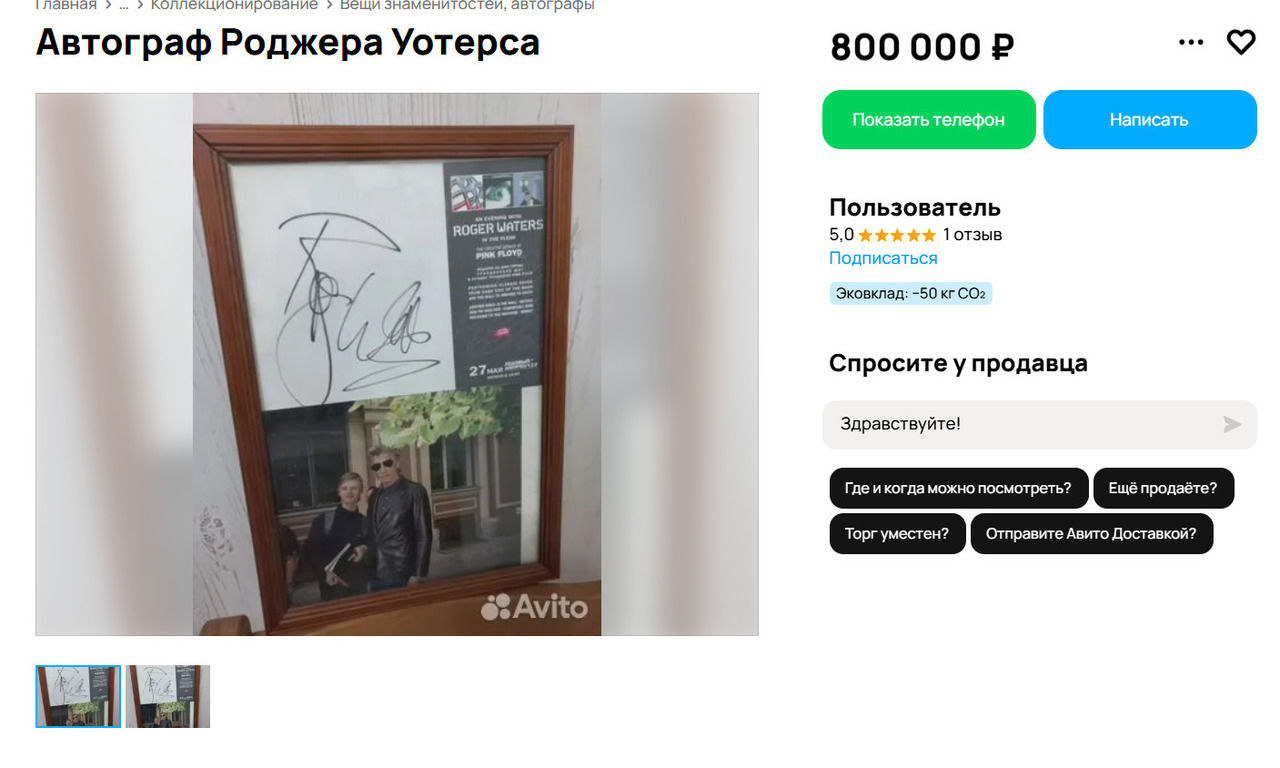The width and height of the screenshot is (1280, 768).
Task: Select the 'Ещё продаёте?' quick question
Action: click(x=1164, y=488)
